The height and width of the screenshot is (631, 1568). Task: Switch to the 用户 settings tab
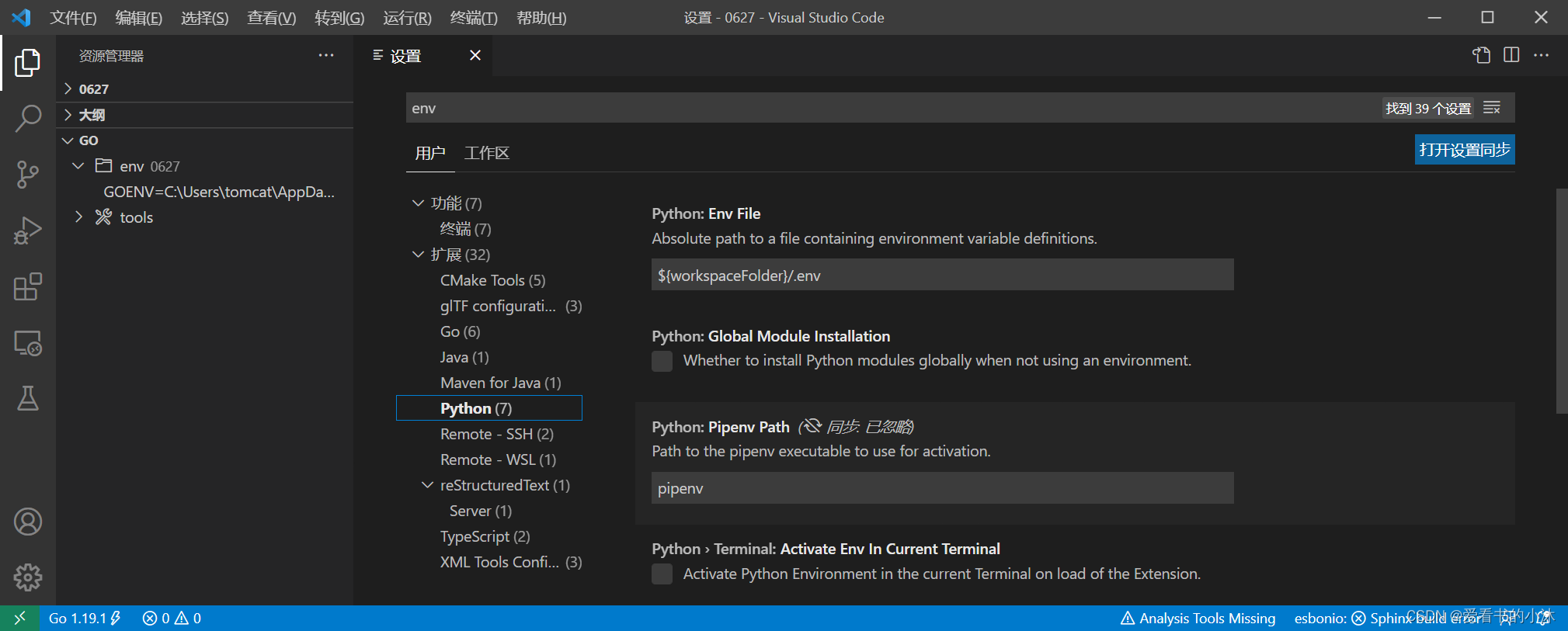[x=430, y=153]
